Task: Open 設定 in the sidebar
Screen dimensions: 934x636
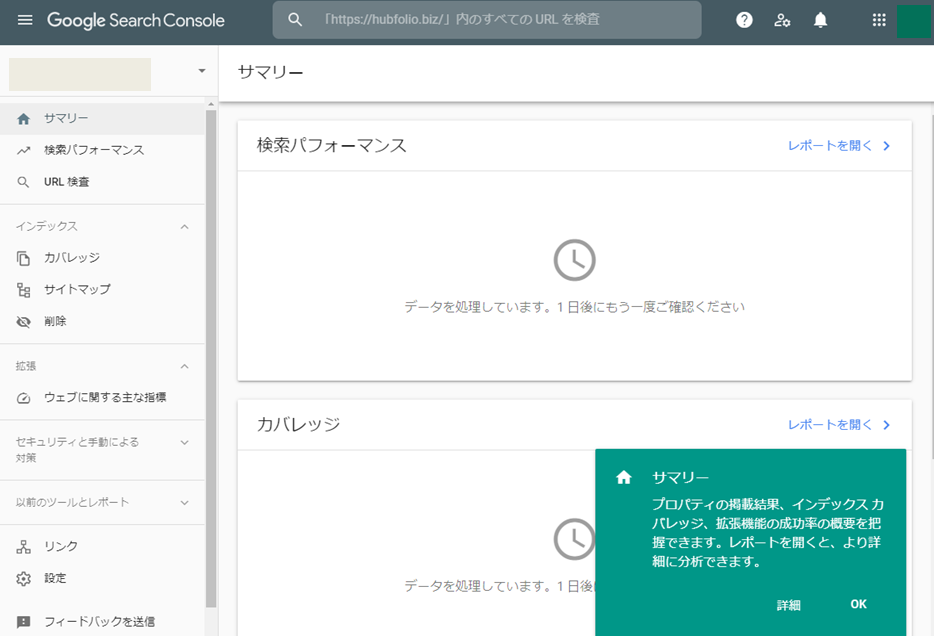Action: (x=102, y=578)
